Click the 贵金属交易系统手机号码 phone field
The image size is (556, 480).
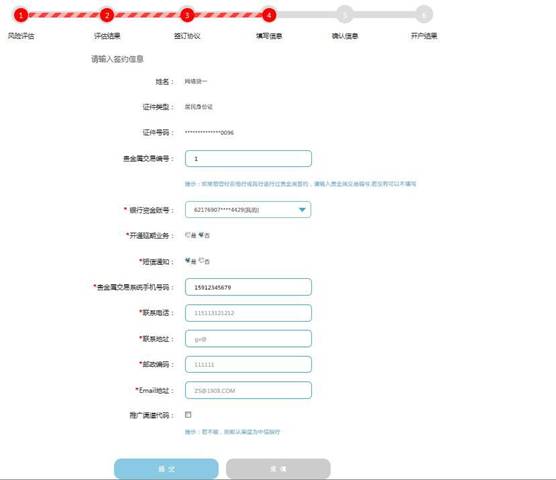248,287
